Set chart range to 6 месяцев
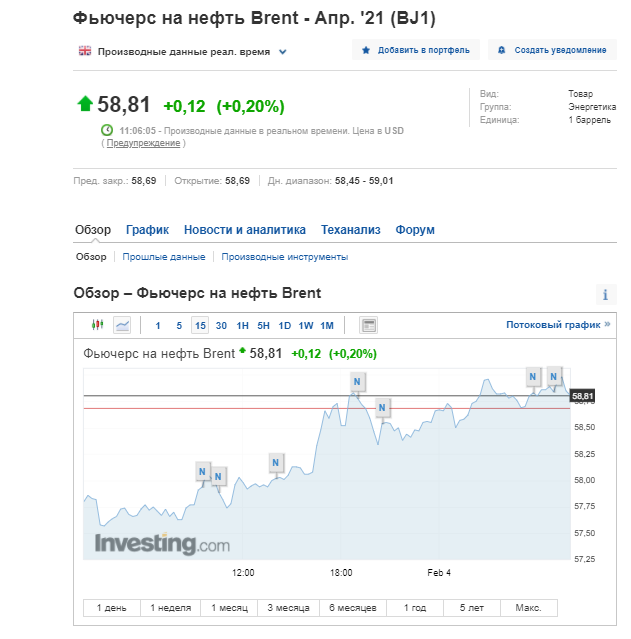631x639 pixels. [x=353, y=608]
